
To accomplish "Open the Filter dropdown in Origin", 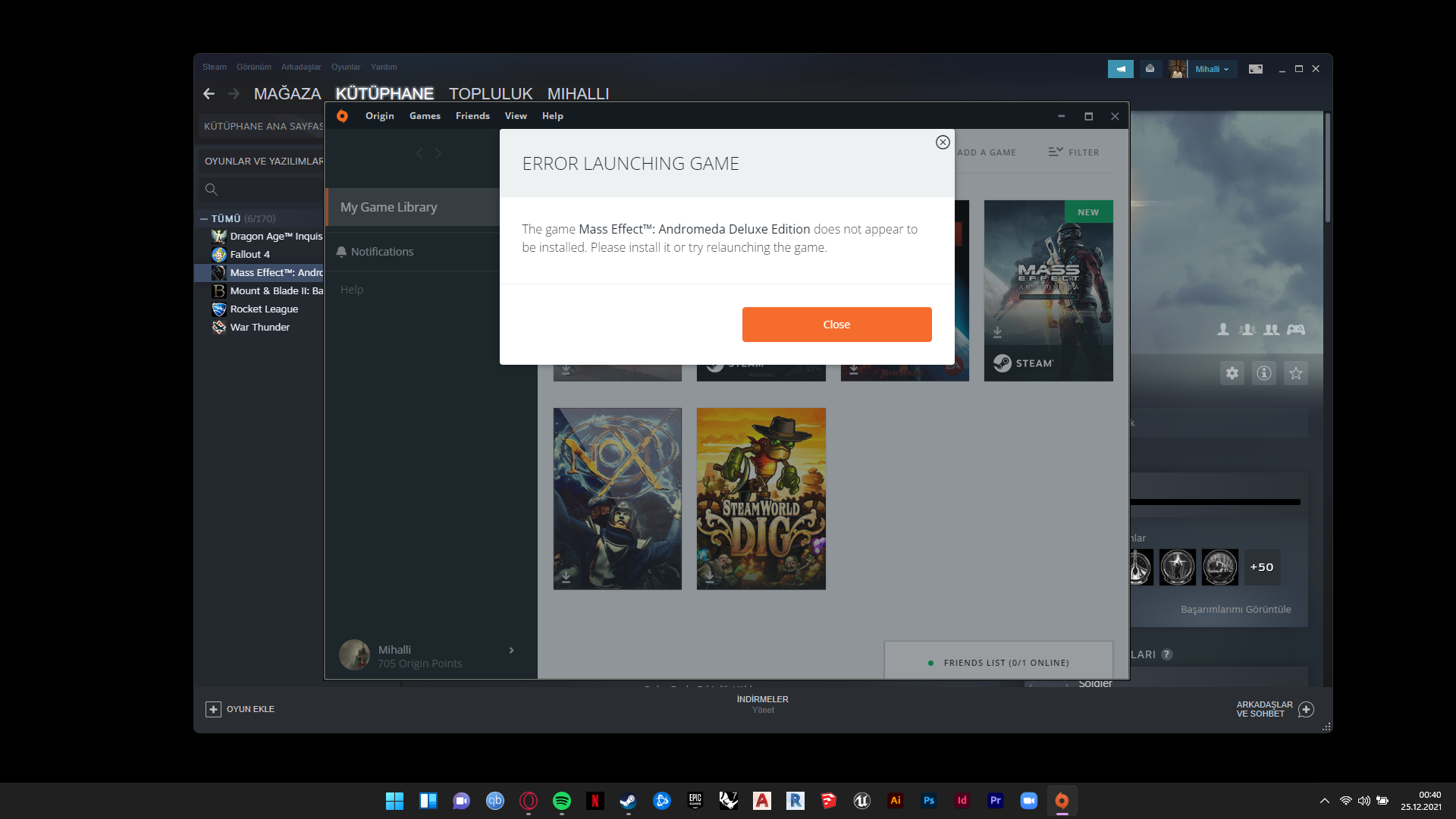I will click(1073, 152).
